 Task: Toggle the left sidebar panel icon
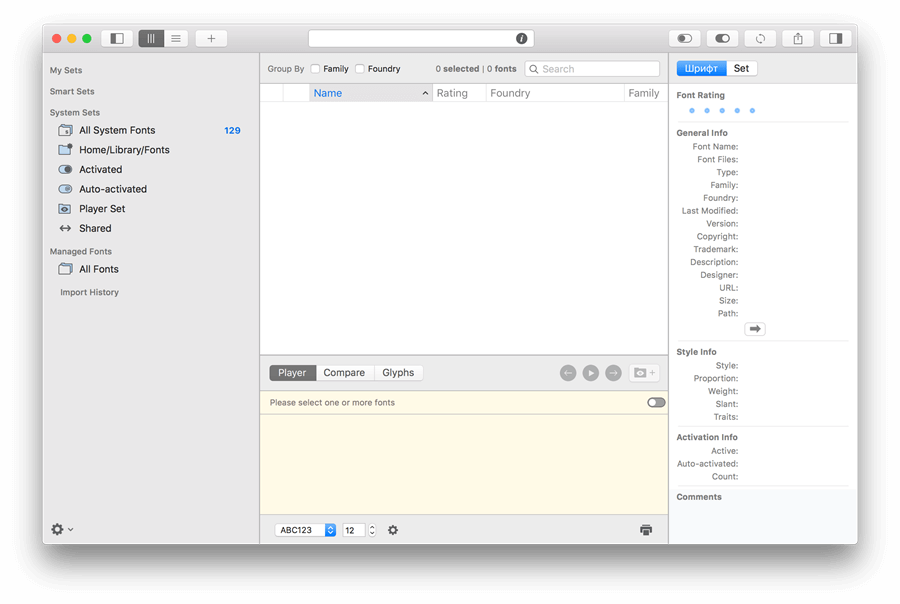[117, 38]
